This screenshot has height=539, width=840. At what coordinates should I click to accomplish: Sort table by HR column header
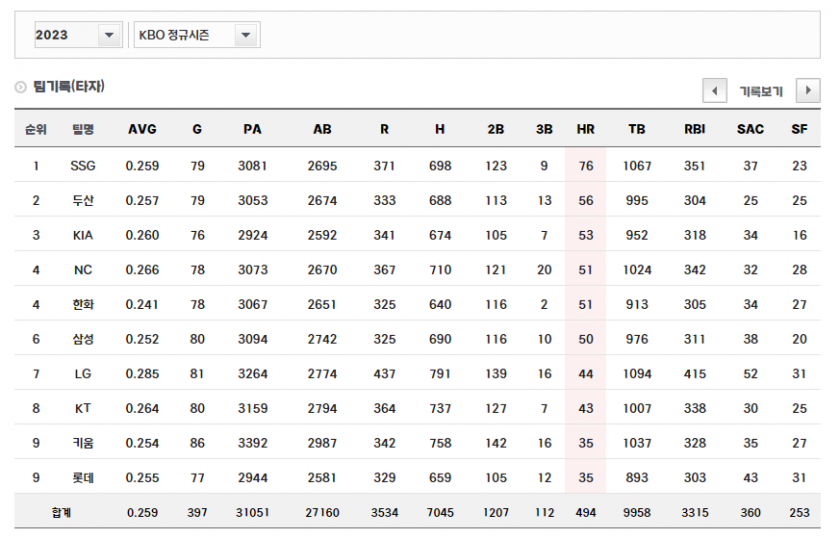click(x=585, y=129)
